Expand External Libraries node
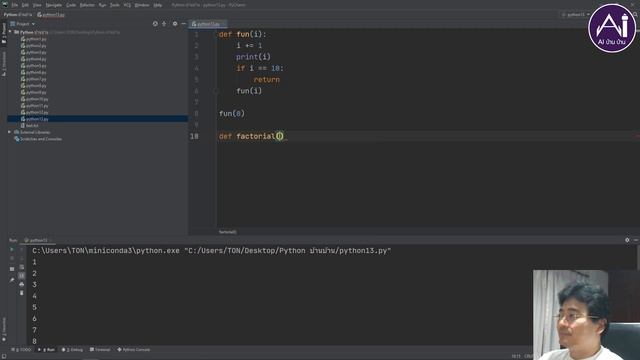This screenshot has height=360, width=640. point(10,132)
